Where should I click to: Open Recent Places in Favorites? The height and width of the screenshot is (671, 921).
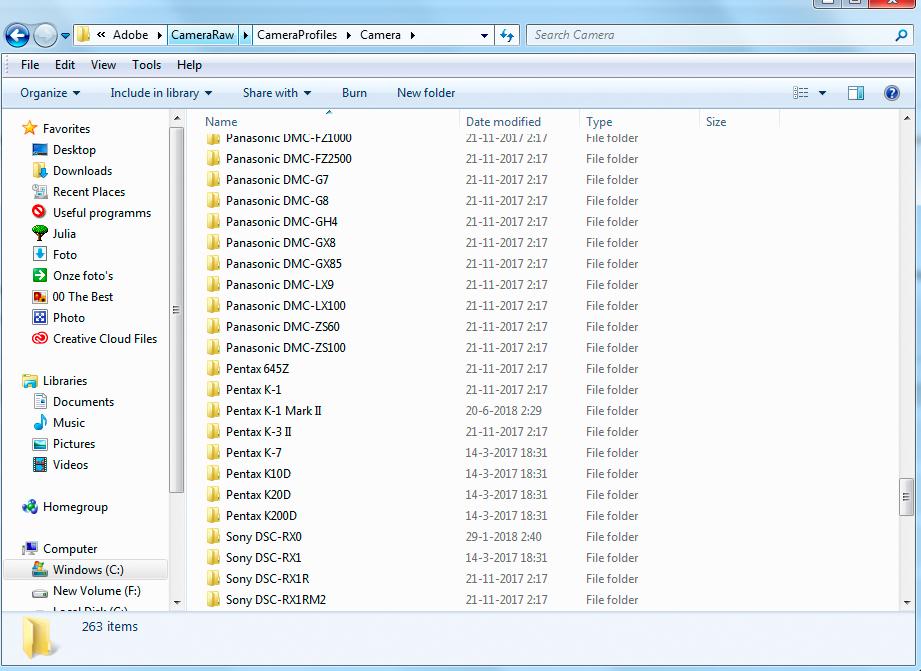(x=78, y=192)
